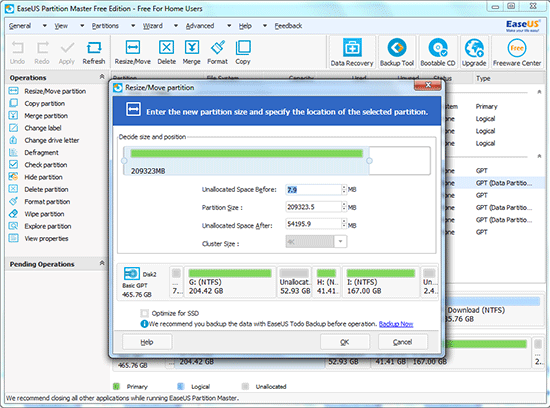Select the I: (NTFS) 167.00 GB block
This screenshot has height=408, width=550.
pos(381,282)
